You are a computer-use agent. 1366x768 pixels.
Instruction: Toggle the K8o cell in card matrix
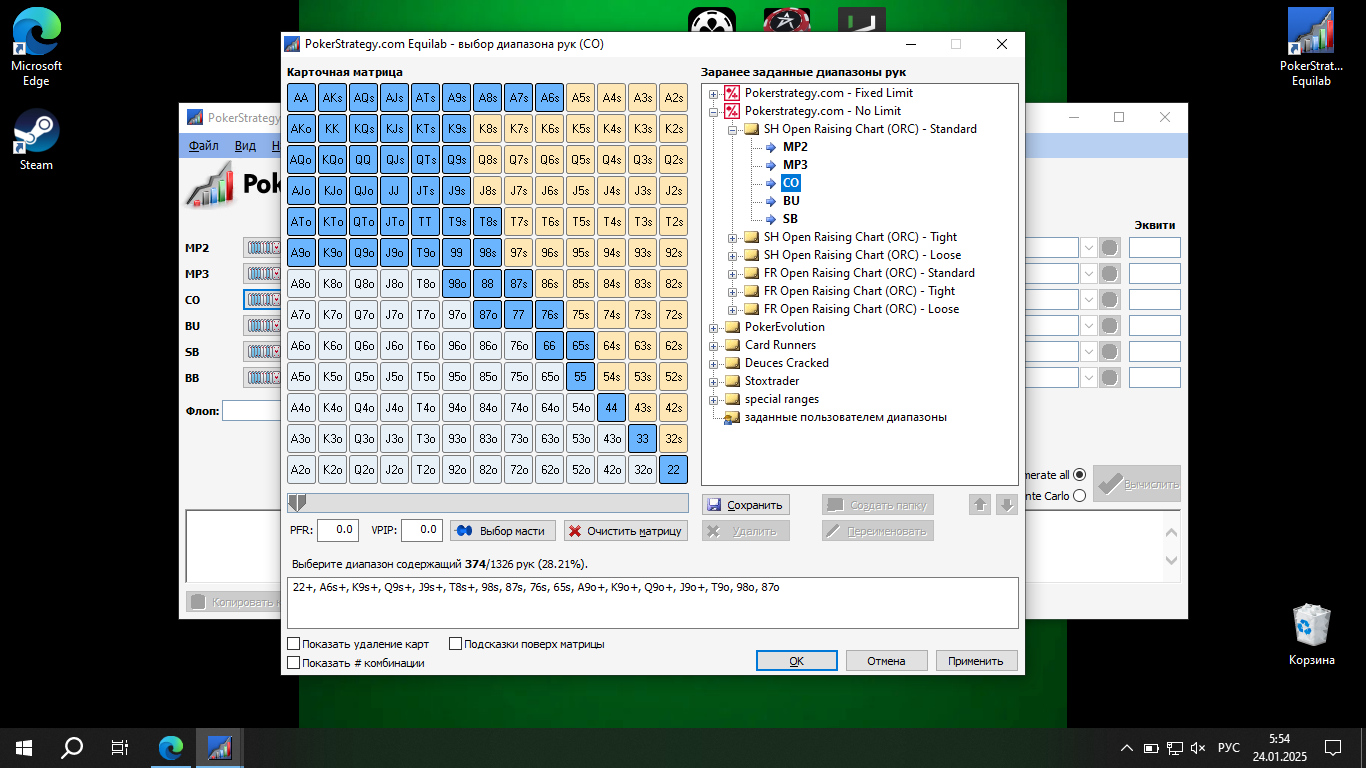coord(332,283)
